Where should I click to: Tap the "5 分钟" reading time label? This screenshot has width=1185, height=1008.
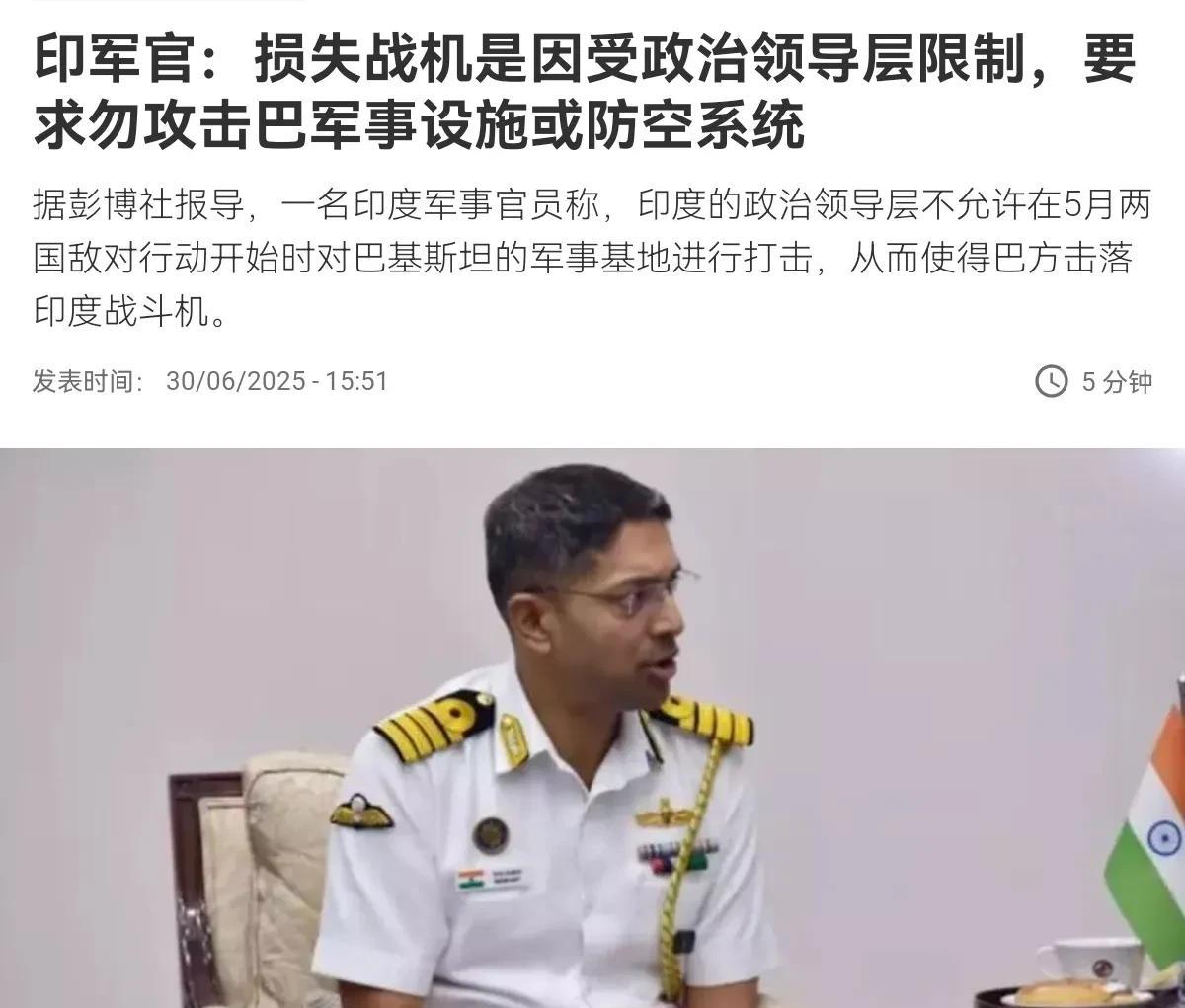tap(1117, 381)
